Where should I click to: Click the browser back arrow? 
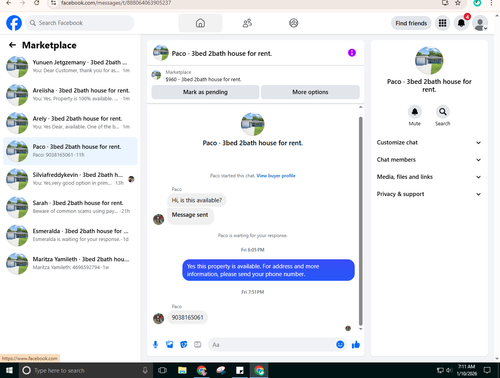click(9, 3)
